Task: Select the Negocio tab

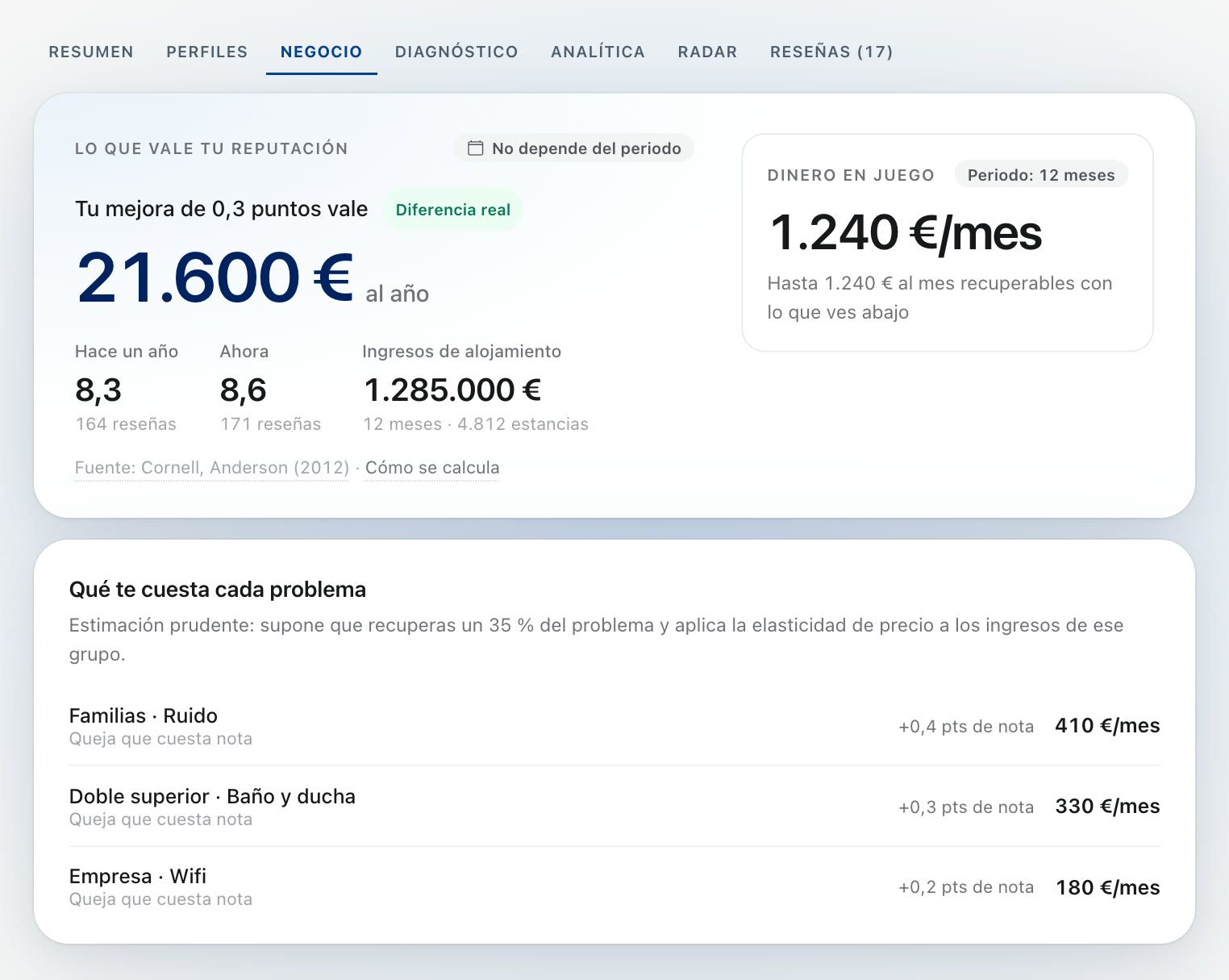Action: click(x=322, y=52)
